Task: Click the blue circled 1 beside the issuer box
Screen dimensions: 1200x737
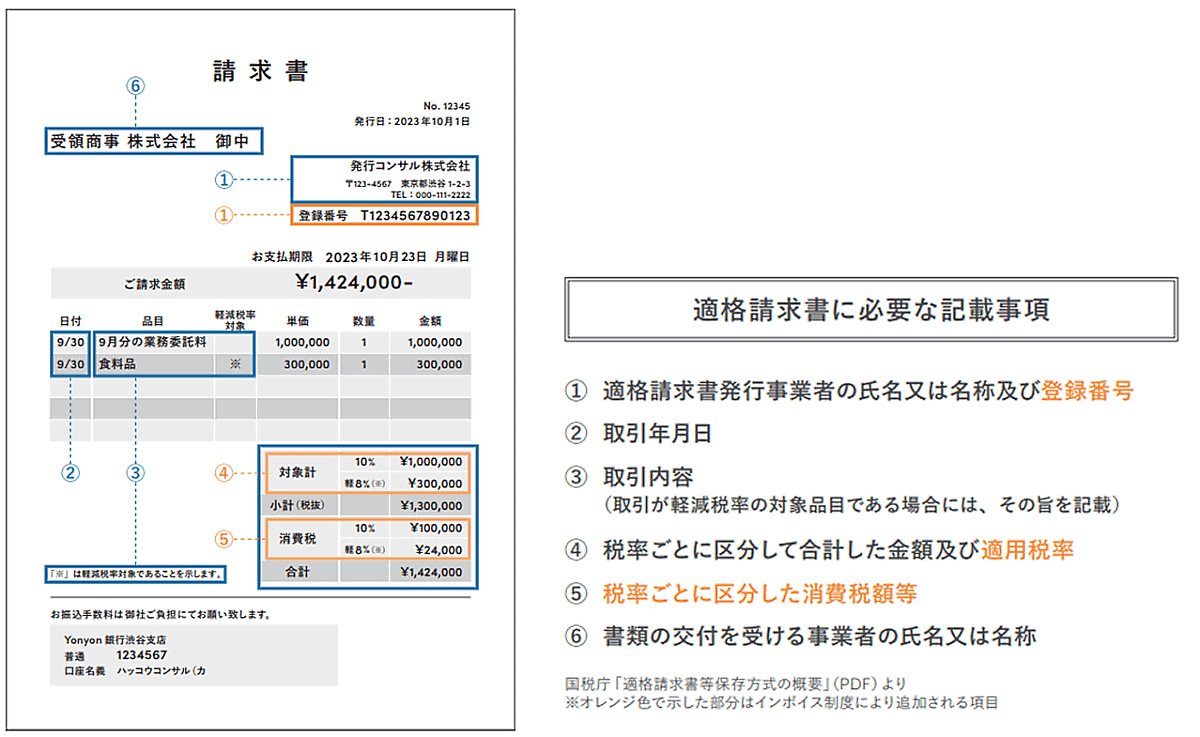Action: pyautogui.click(x=224, y=179)
